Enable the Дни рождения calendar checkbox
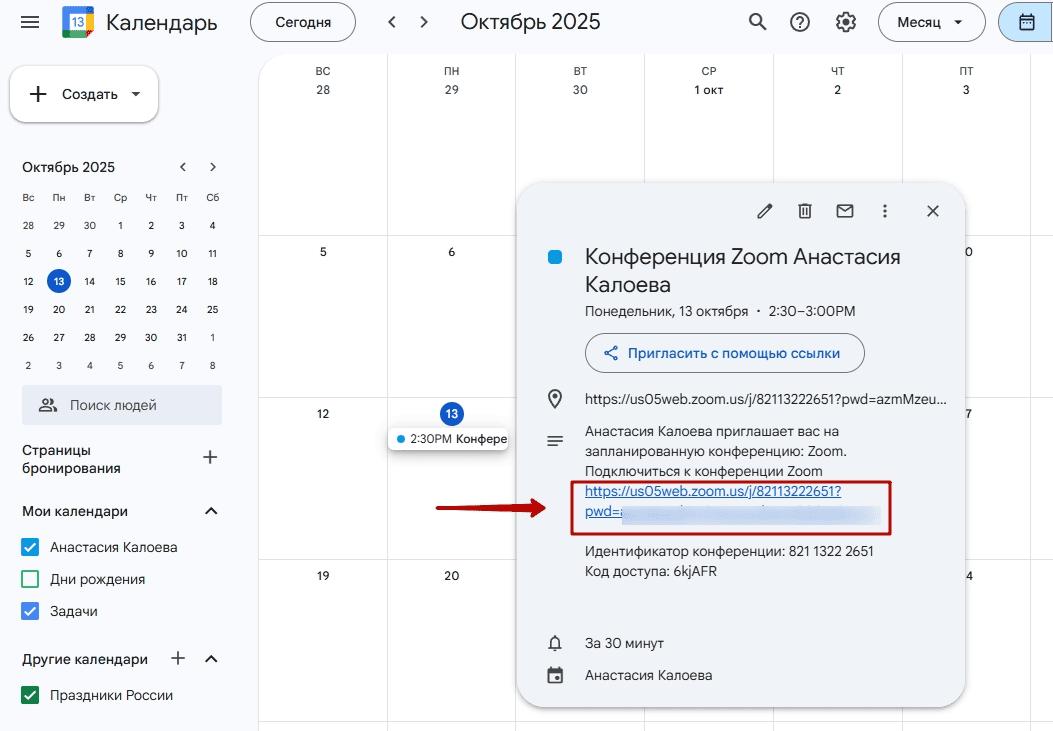 30,579
